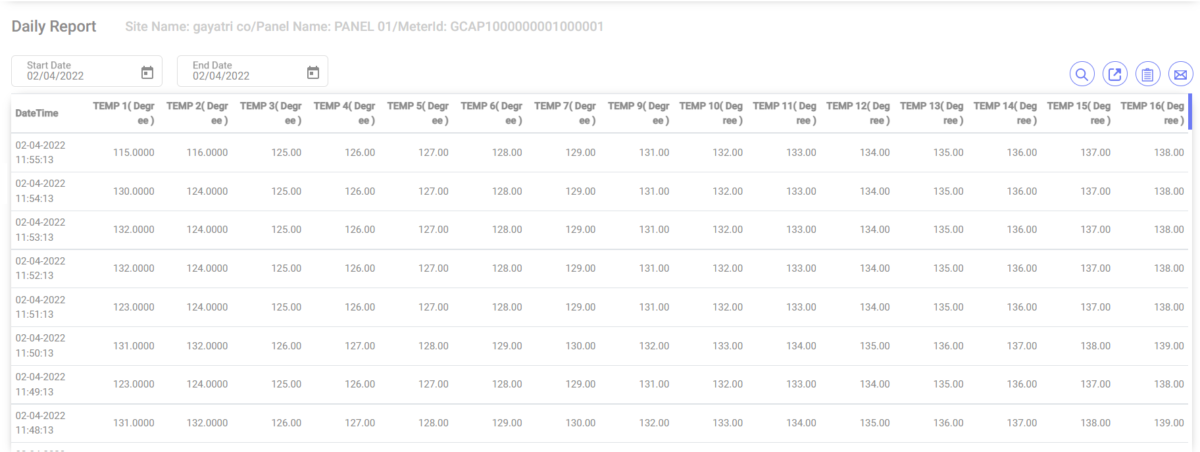
Task: Click the clipboard report icon
Action: (1148, 74)
